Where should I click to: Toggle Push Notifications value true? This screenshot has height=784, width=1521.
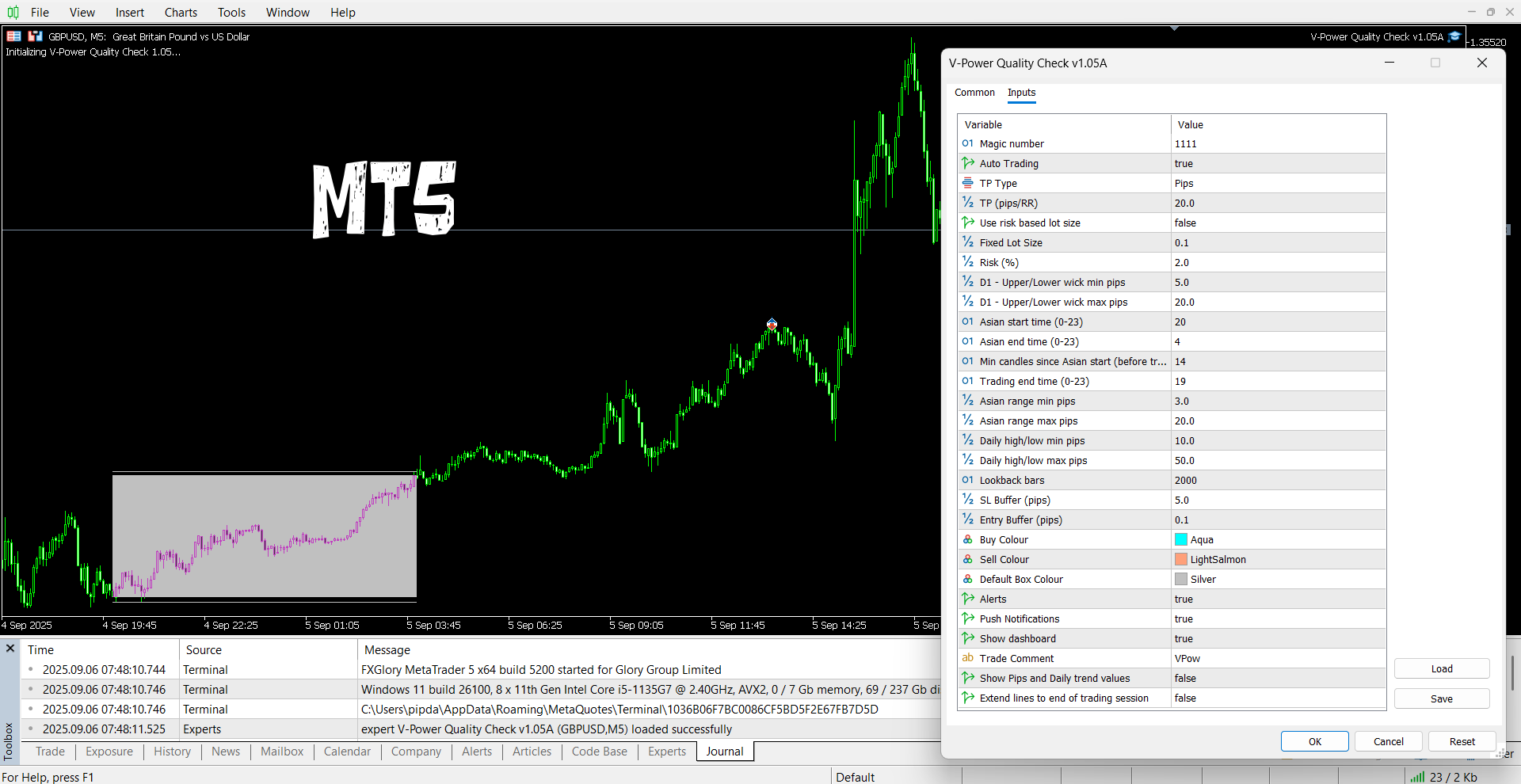click(x=1279, y=618)
